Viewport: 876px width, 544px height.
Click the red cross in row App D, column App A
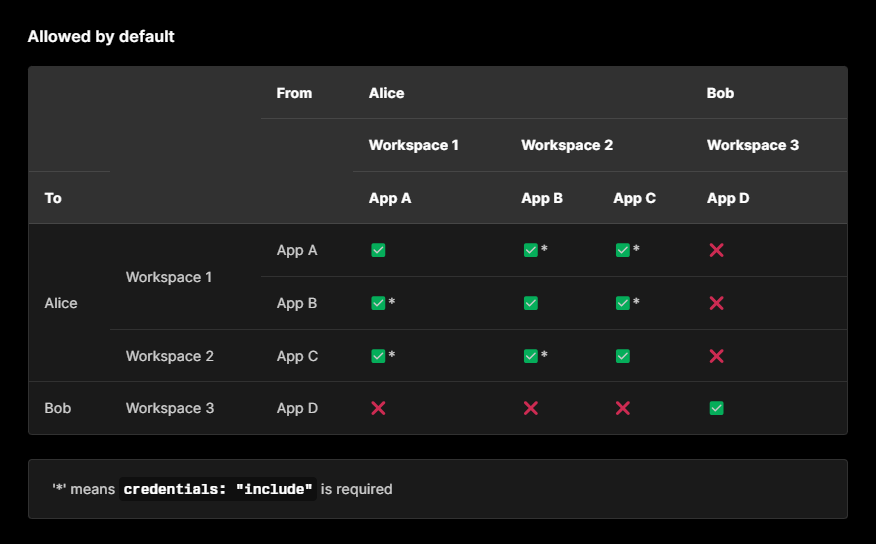378,408
